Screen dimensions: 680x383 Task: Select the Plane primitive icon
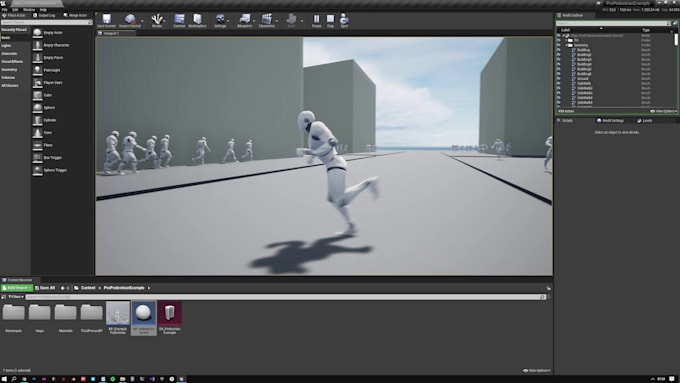coord(37,145)
